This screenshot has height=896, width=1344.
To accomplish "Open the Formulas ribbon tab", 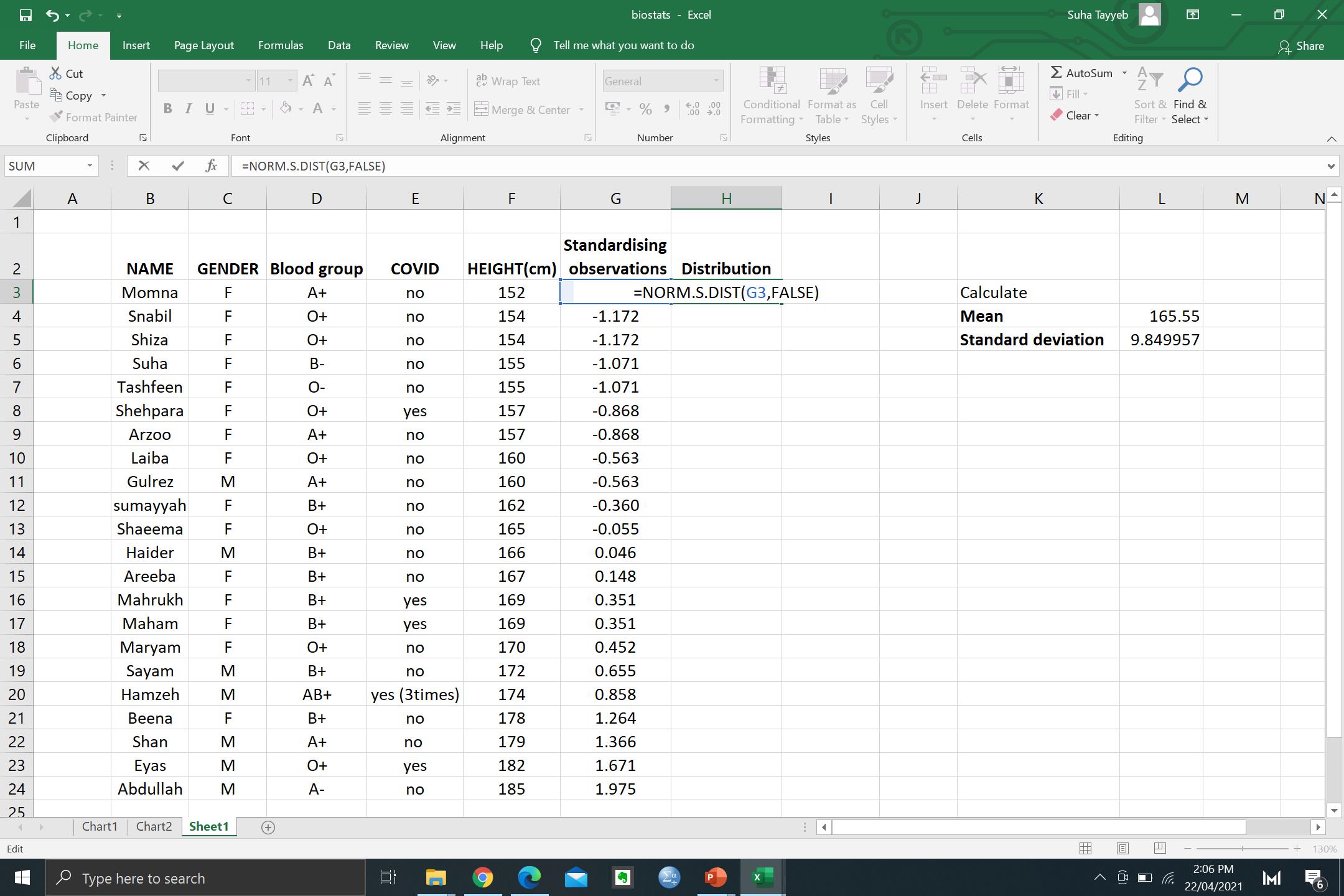I will coord(281,45).
